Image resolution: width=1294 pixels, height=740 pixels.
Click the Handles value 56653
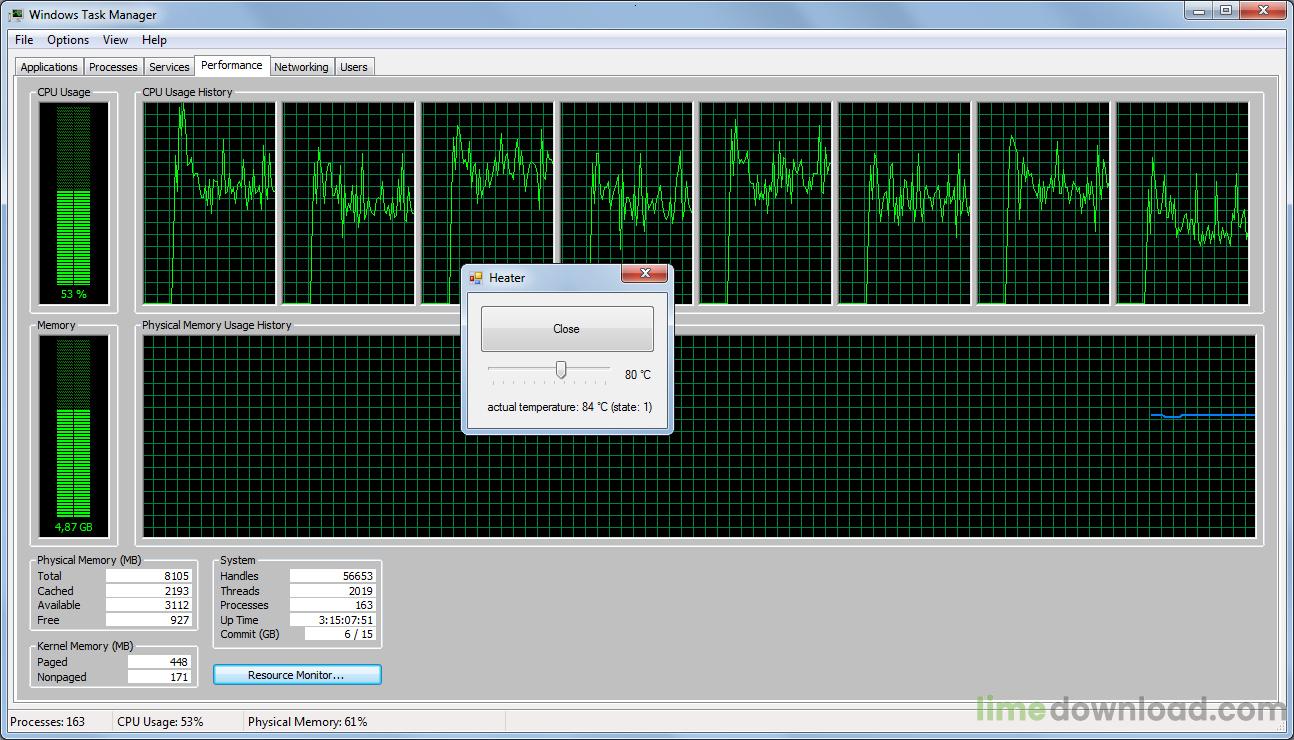pyautogui.click(x=333, y=576)
